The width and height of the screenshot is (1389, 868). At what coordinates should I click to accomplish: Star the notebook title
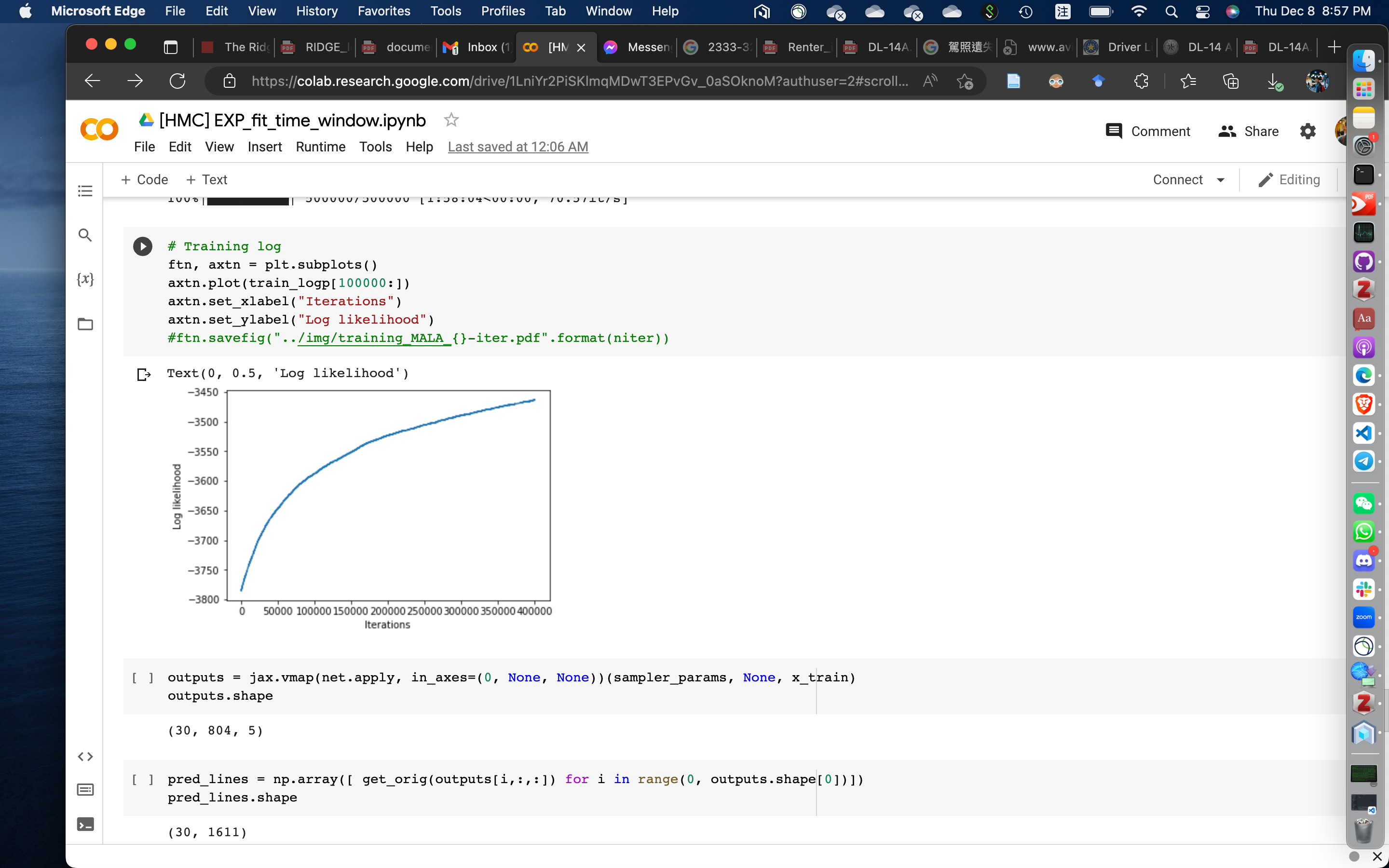tap(451, 120)
